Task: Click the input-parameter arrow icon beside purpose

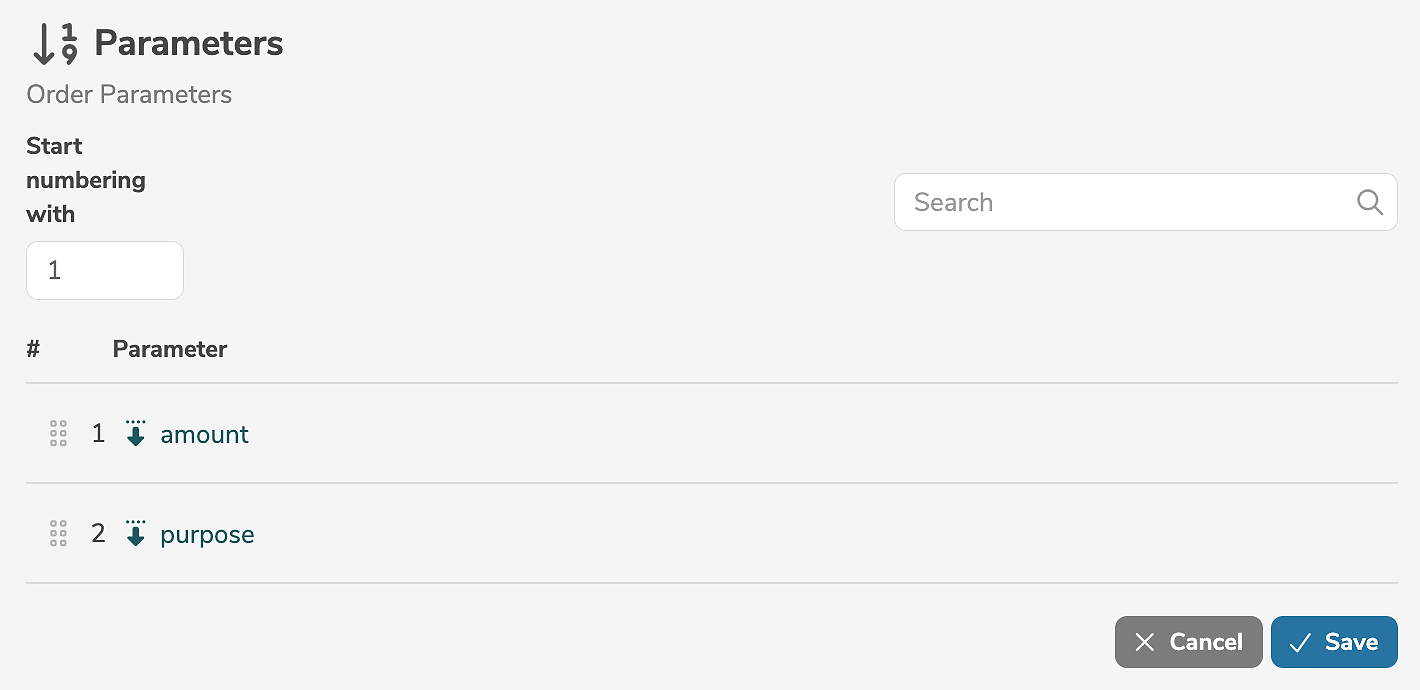Action: point(136,533)
